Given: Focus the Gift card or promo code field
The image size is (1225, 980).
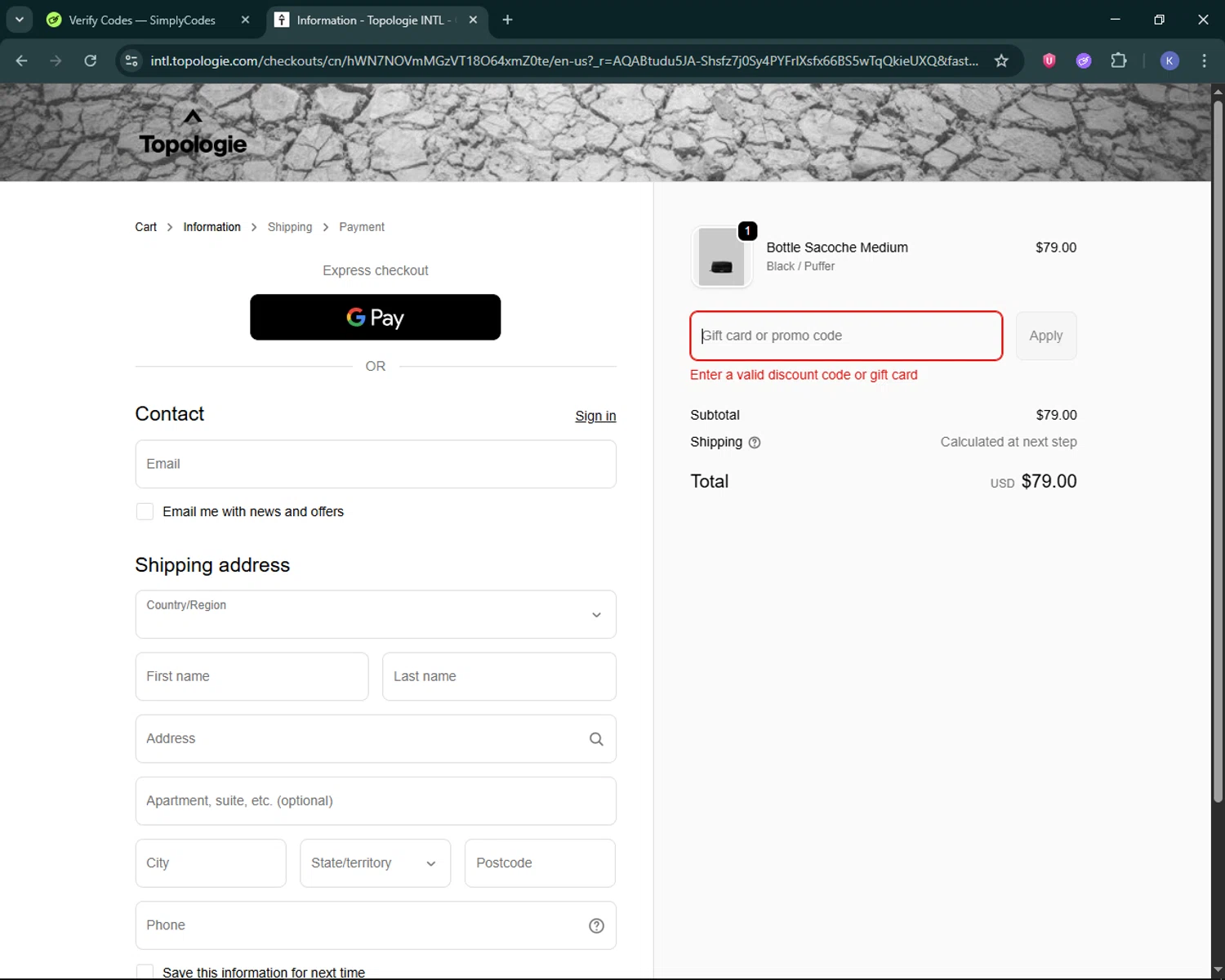Looking at the screenshot, I should coord(846,336).
